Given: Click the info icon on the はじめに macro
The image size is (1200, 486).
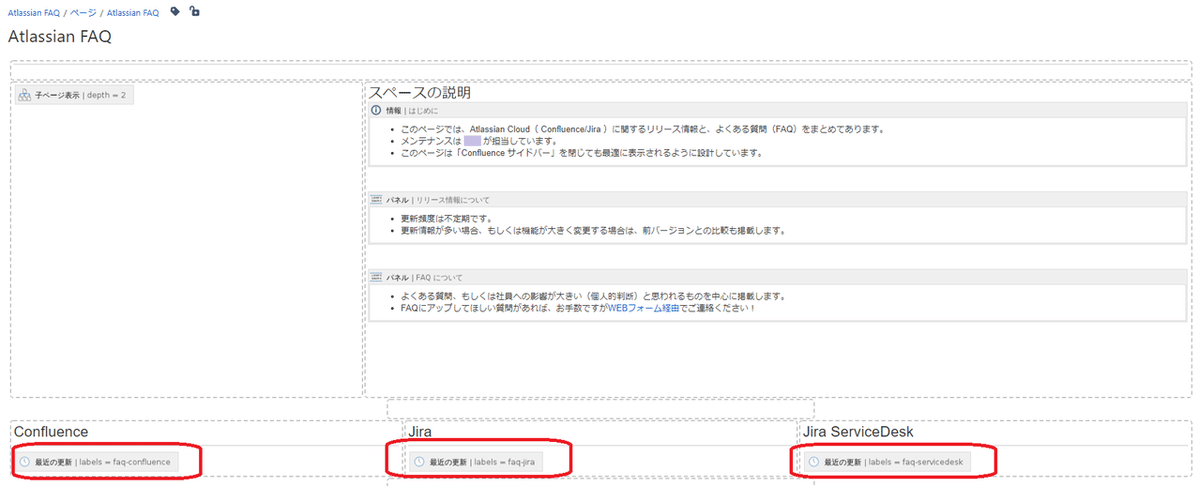Looking at the screenshot, I should point(376,111).
